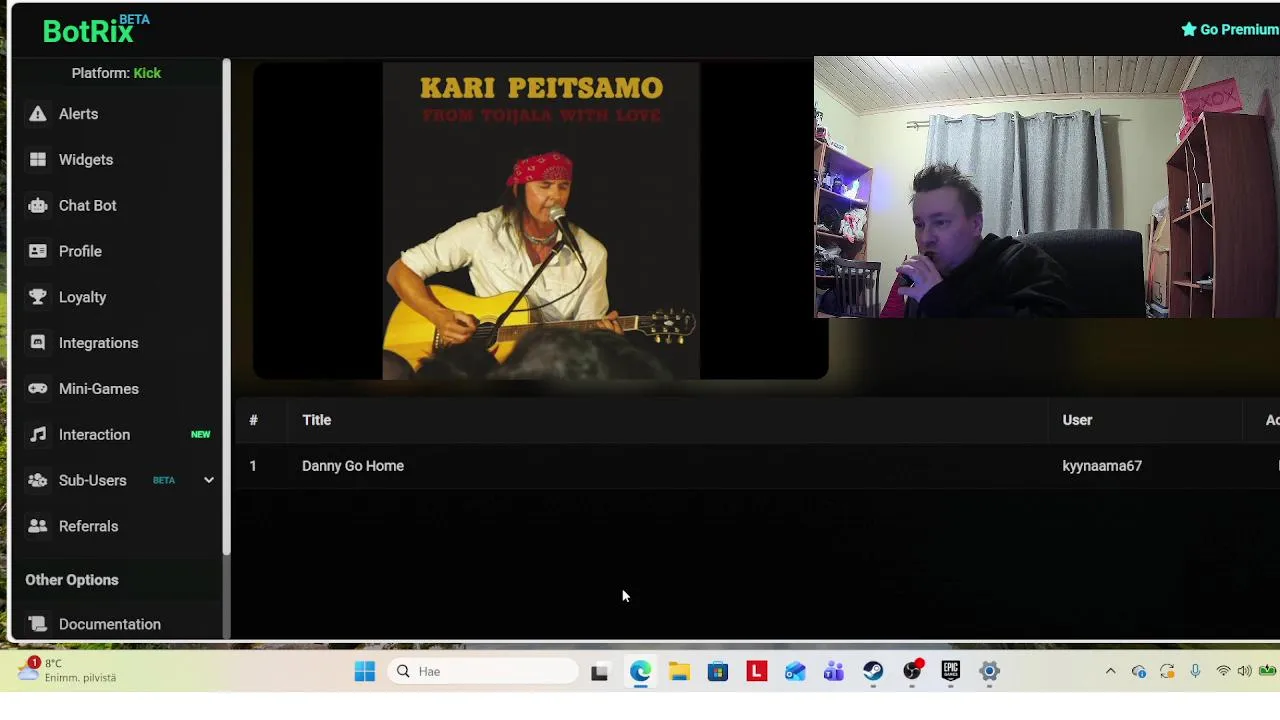
Task: Click the Widgets grid icon
Action: click(38, 160)
